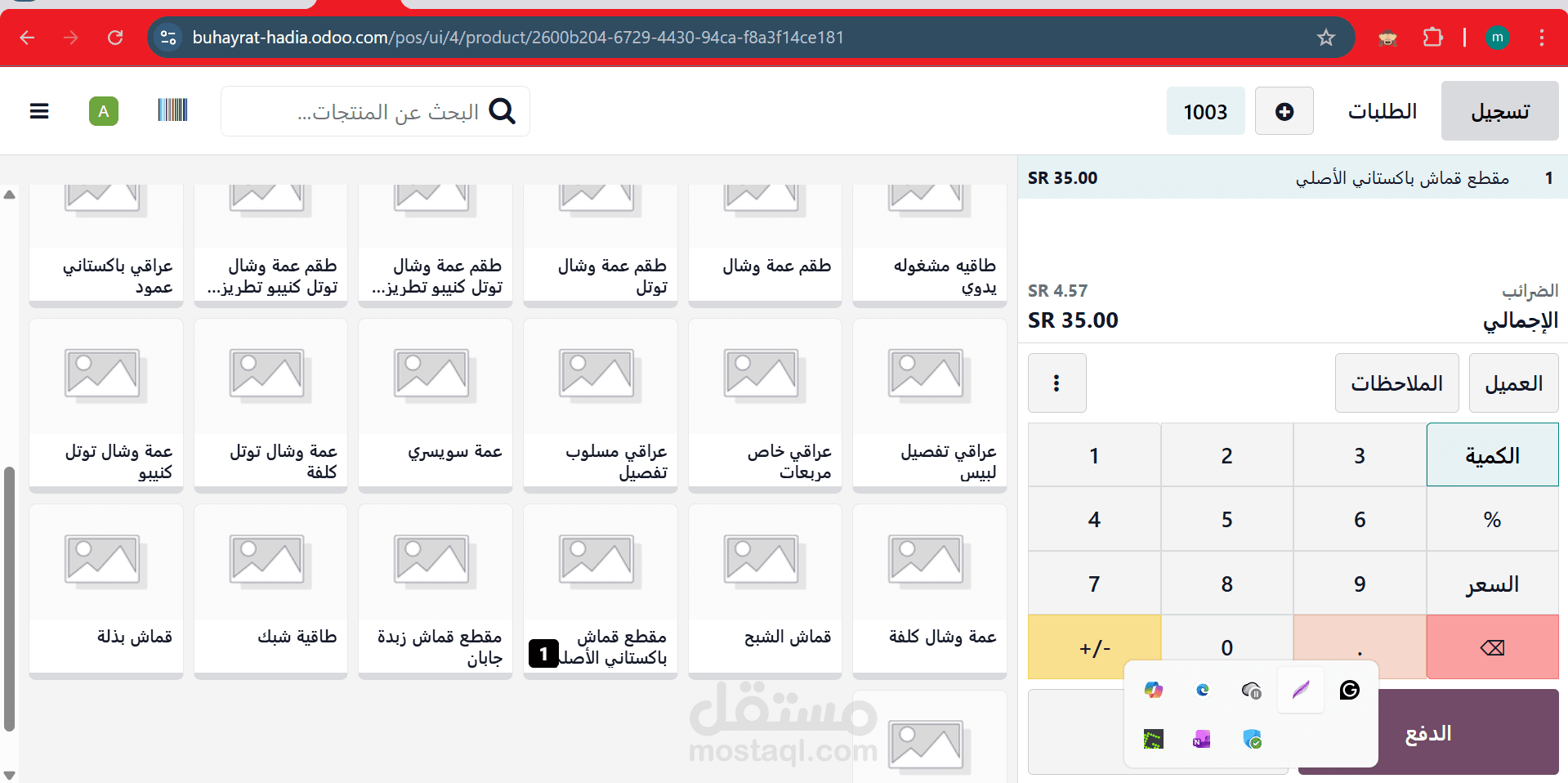This screenshot has width=1568, height=783.
Task: Select the الكمية (quantity) mode
Action: pyautogui.click(x=1492, y=455)
